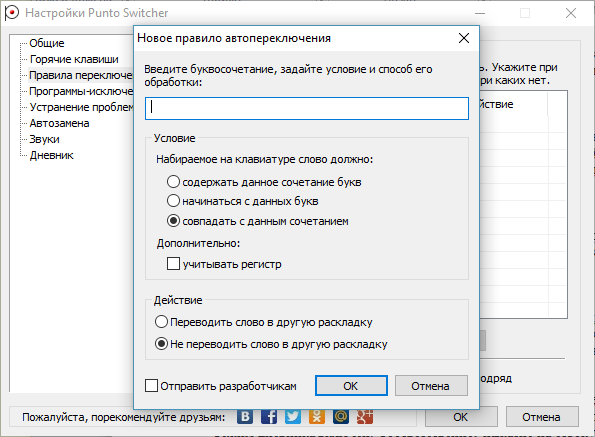Tick 'Отправить разработчикам' checkbox
This screenshot has width=595, height=437.
pos(151,386)
